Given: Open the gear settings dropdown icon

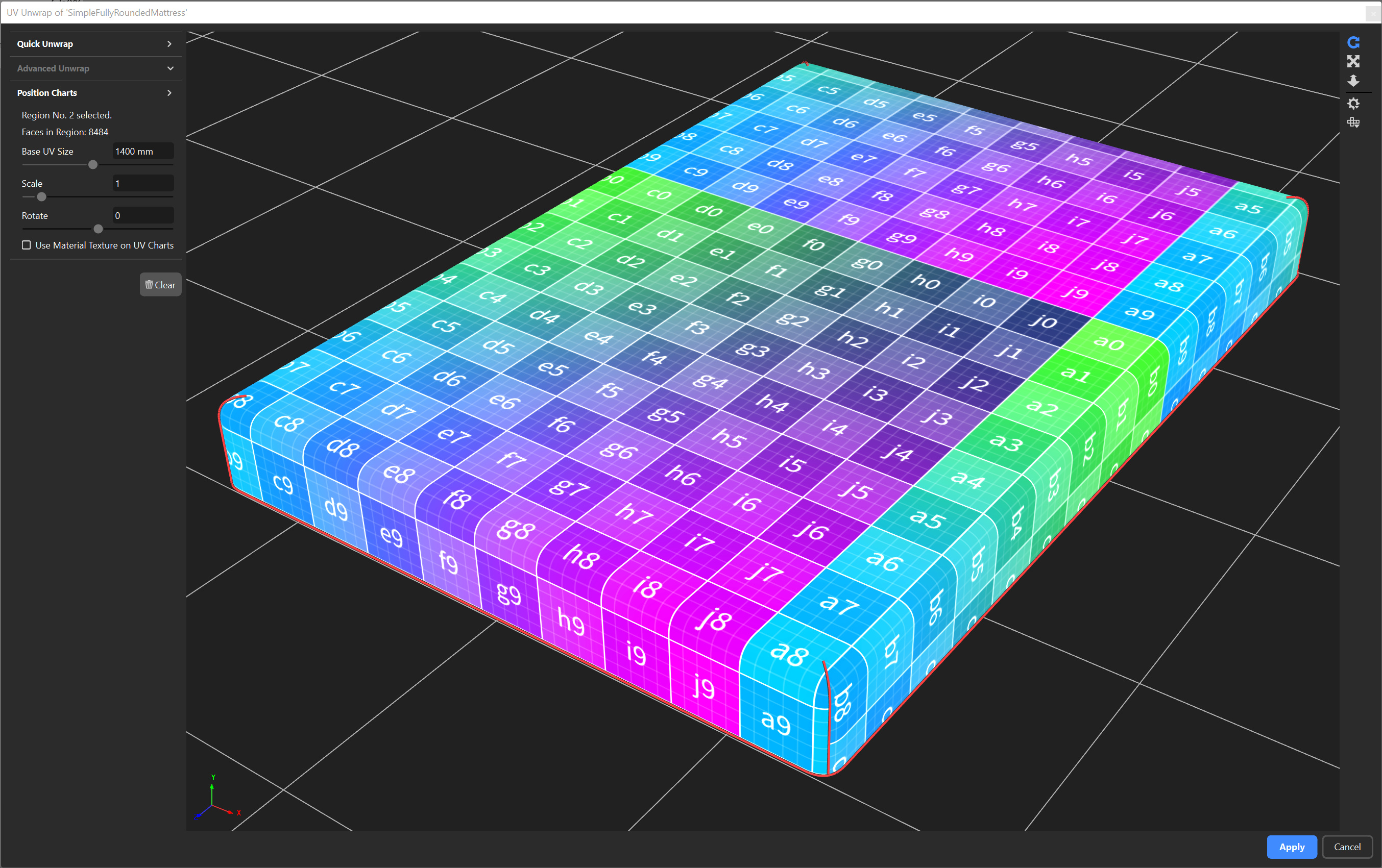Looking at the screenshot, I should (1353, 103).
